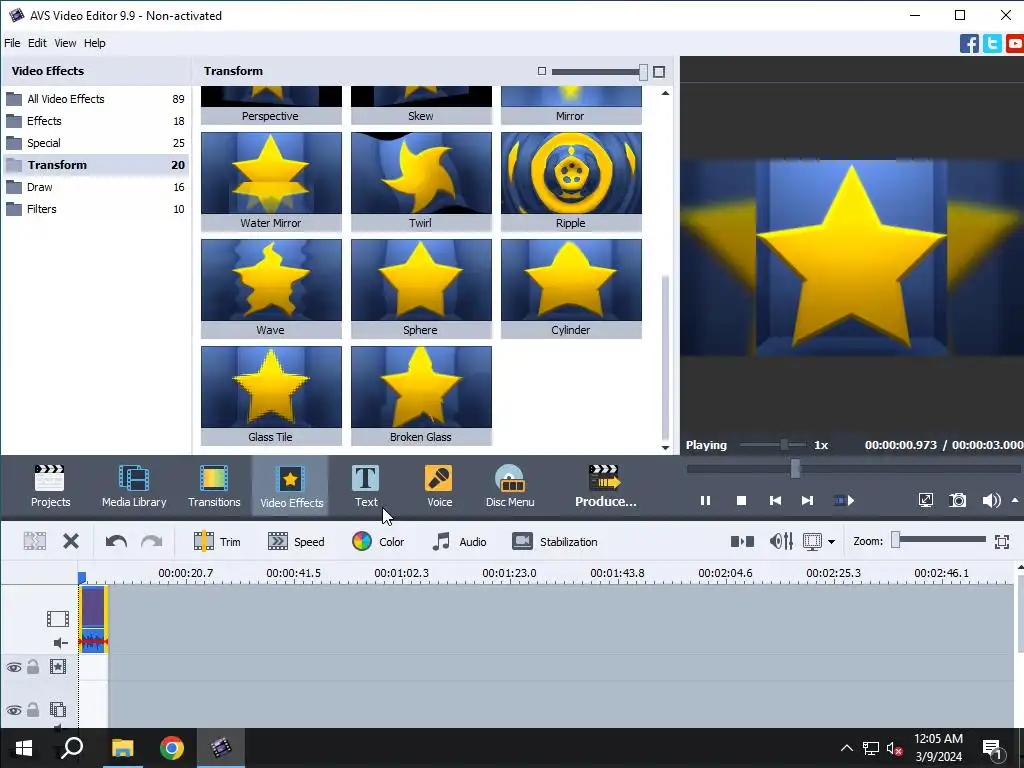Open the timeline view dropdown arrow

831,542
